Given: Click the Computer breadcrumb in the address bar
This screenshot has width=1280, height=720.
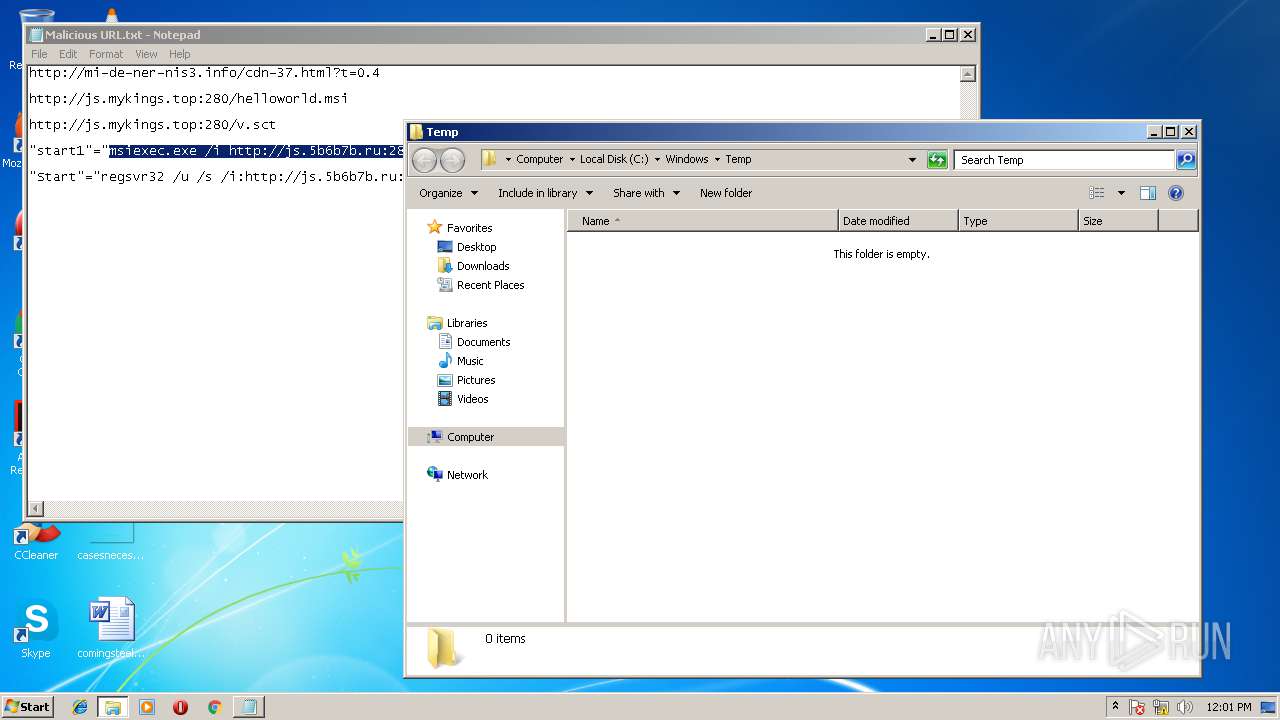Looking at the screenshot, I should 539,159.
